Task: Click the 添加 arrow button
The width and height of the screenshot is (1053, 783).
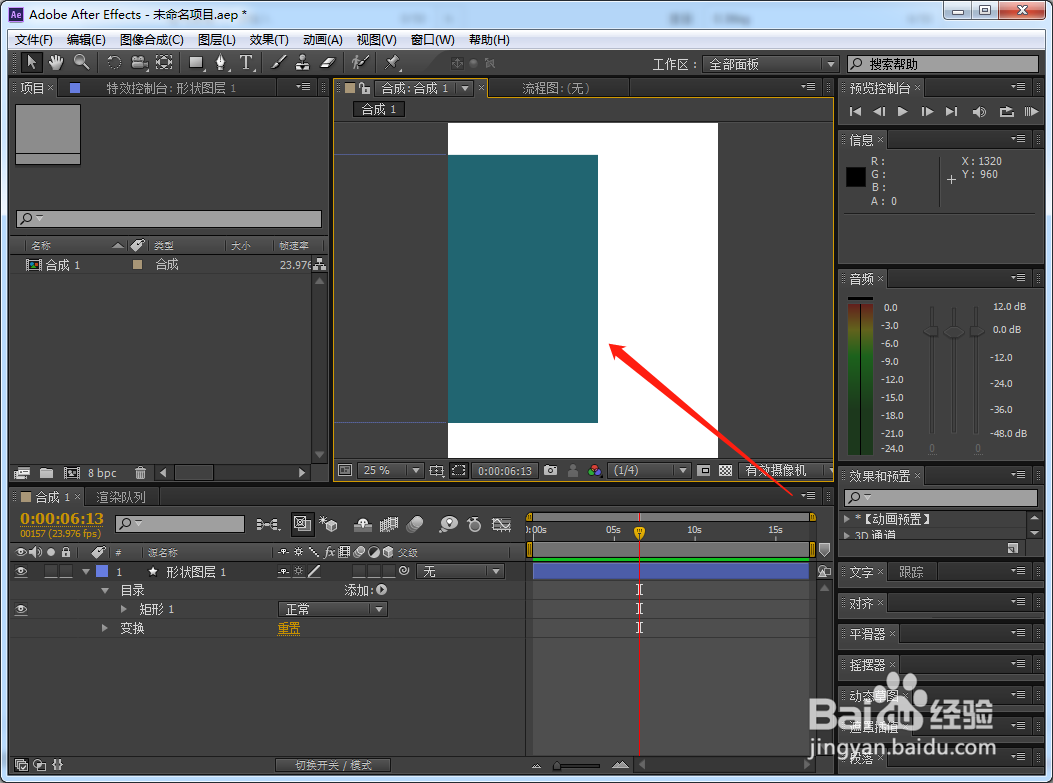Action: click(x=381, y=590)
